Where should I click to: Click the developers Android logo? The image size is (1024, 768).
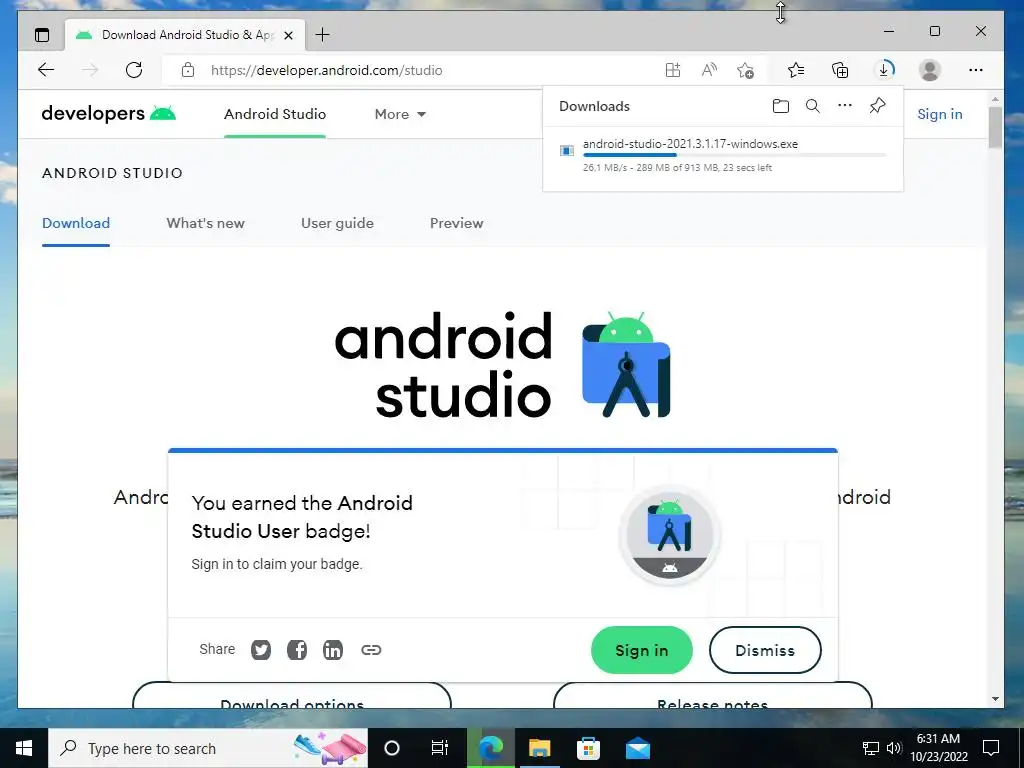click(108, 114)
